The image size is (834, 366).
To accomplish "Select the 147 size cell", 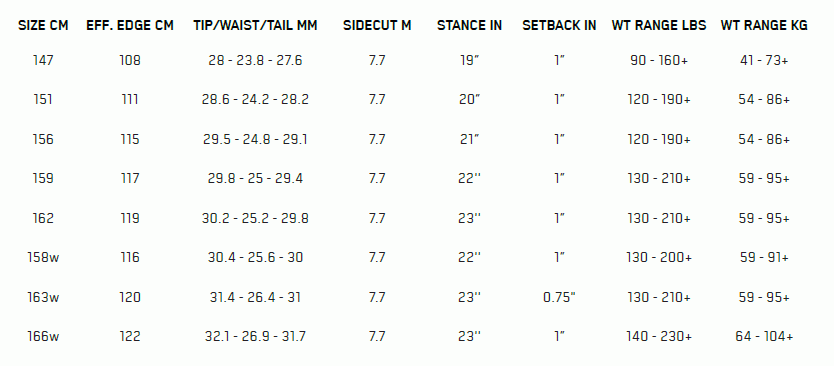I will 43,60.
